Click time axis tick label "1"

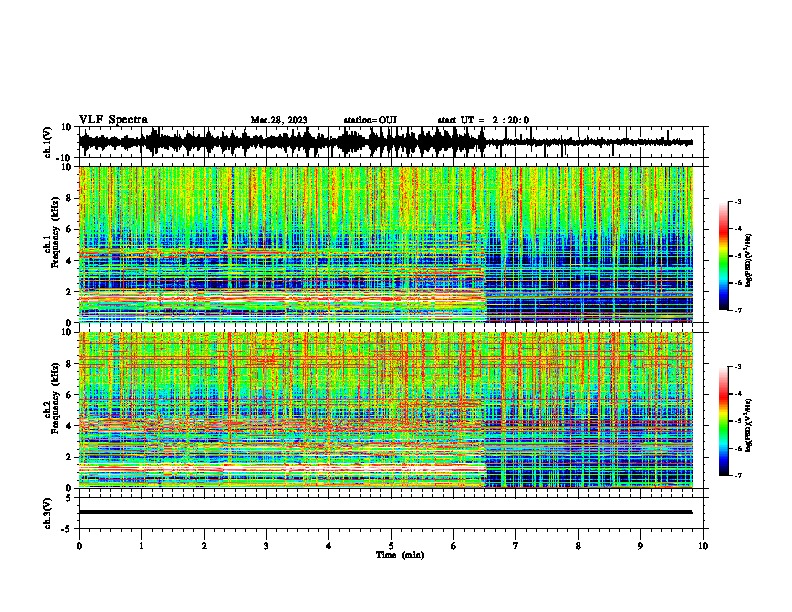tap(141, 546)
